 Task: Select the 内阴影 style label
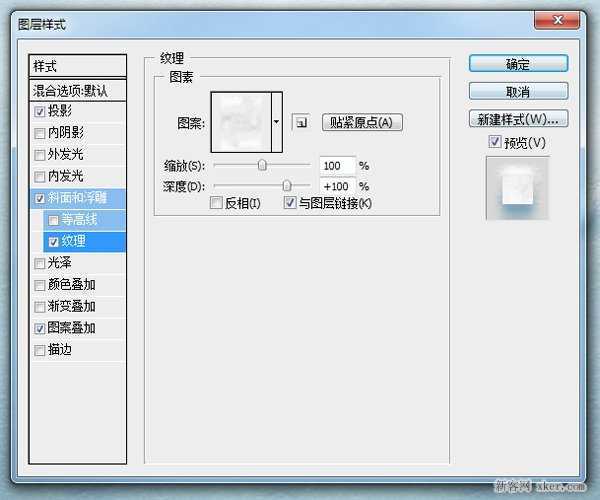pyautogui.click(x=65, y=132)
